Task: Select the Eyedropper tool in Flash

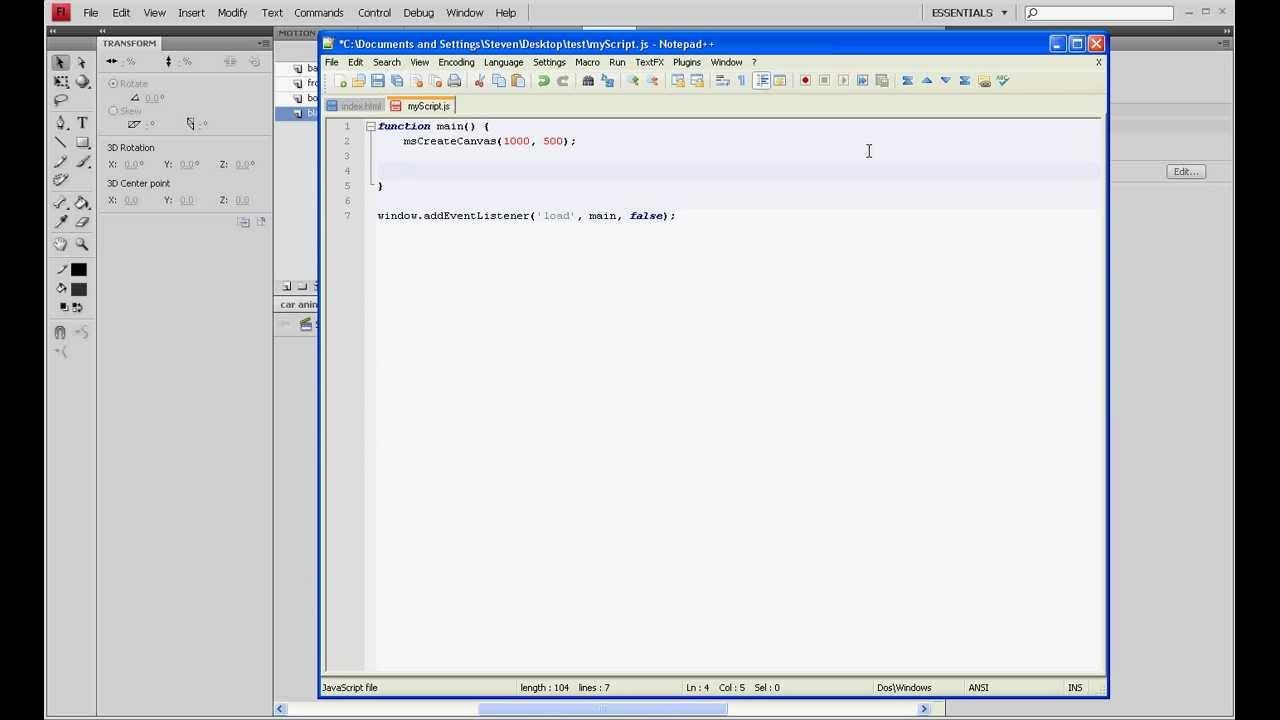Action: coord(61,222)
